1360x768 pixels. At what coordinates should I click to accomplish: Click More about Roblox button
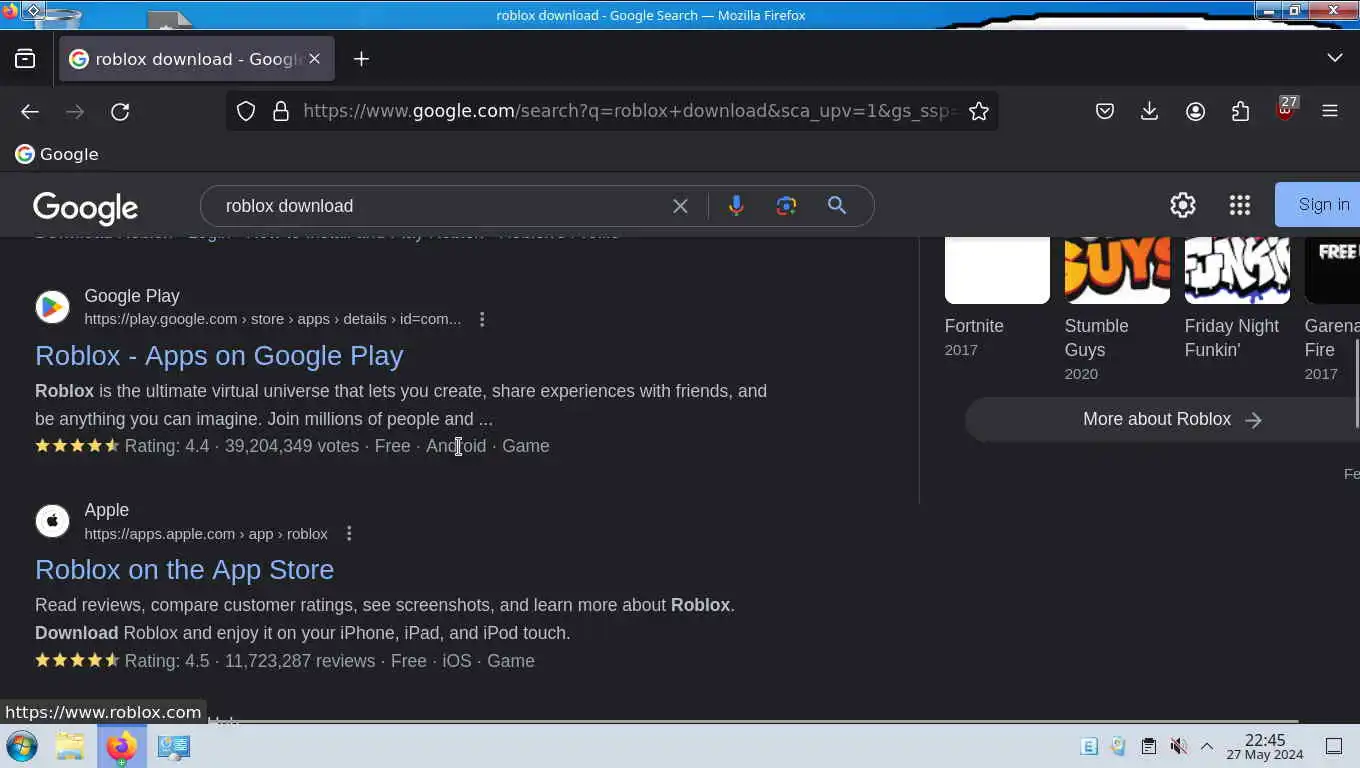(x=1162, y=419)
